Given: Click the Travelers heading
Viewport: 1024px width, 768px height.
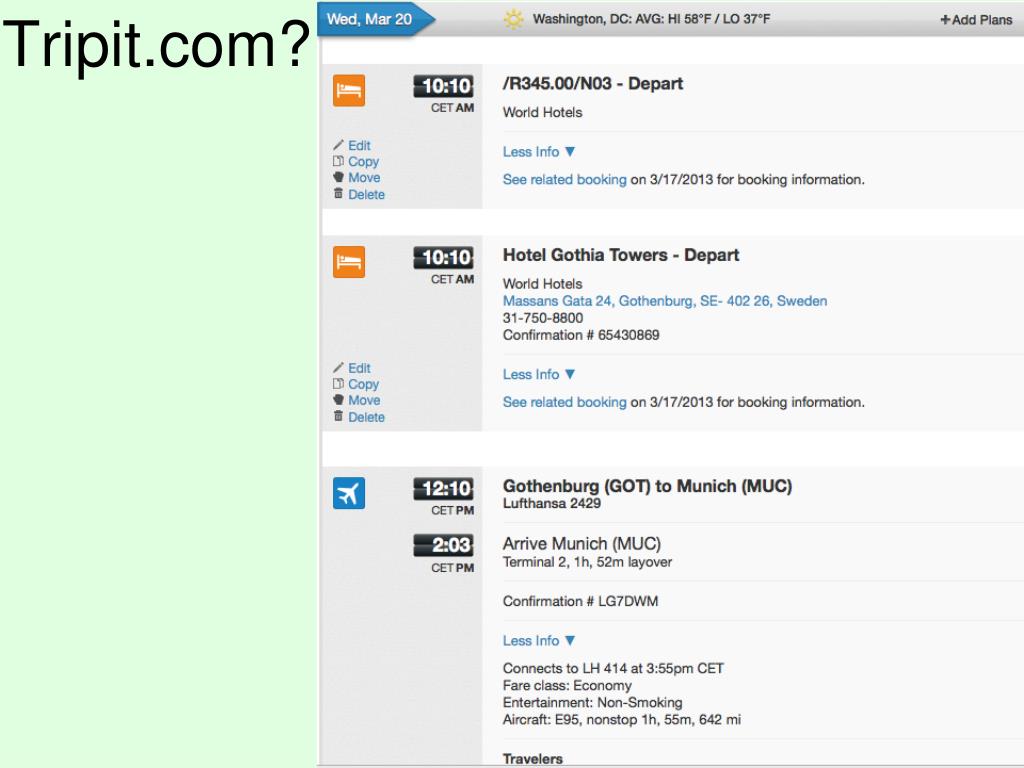Looking at the screenshot, I should (532, 759).
